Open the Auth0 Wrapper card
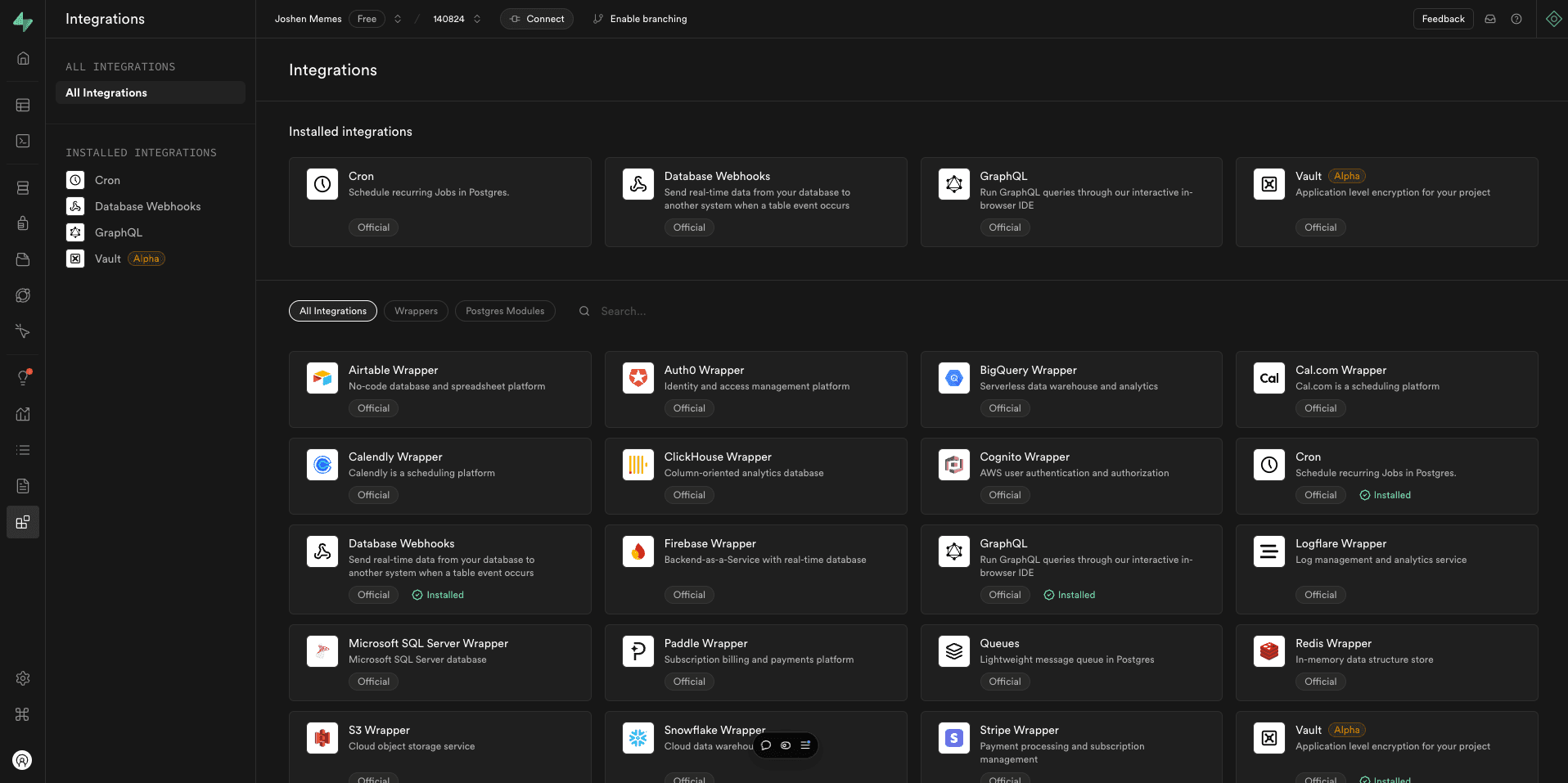 tap(756, 389)
